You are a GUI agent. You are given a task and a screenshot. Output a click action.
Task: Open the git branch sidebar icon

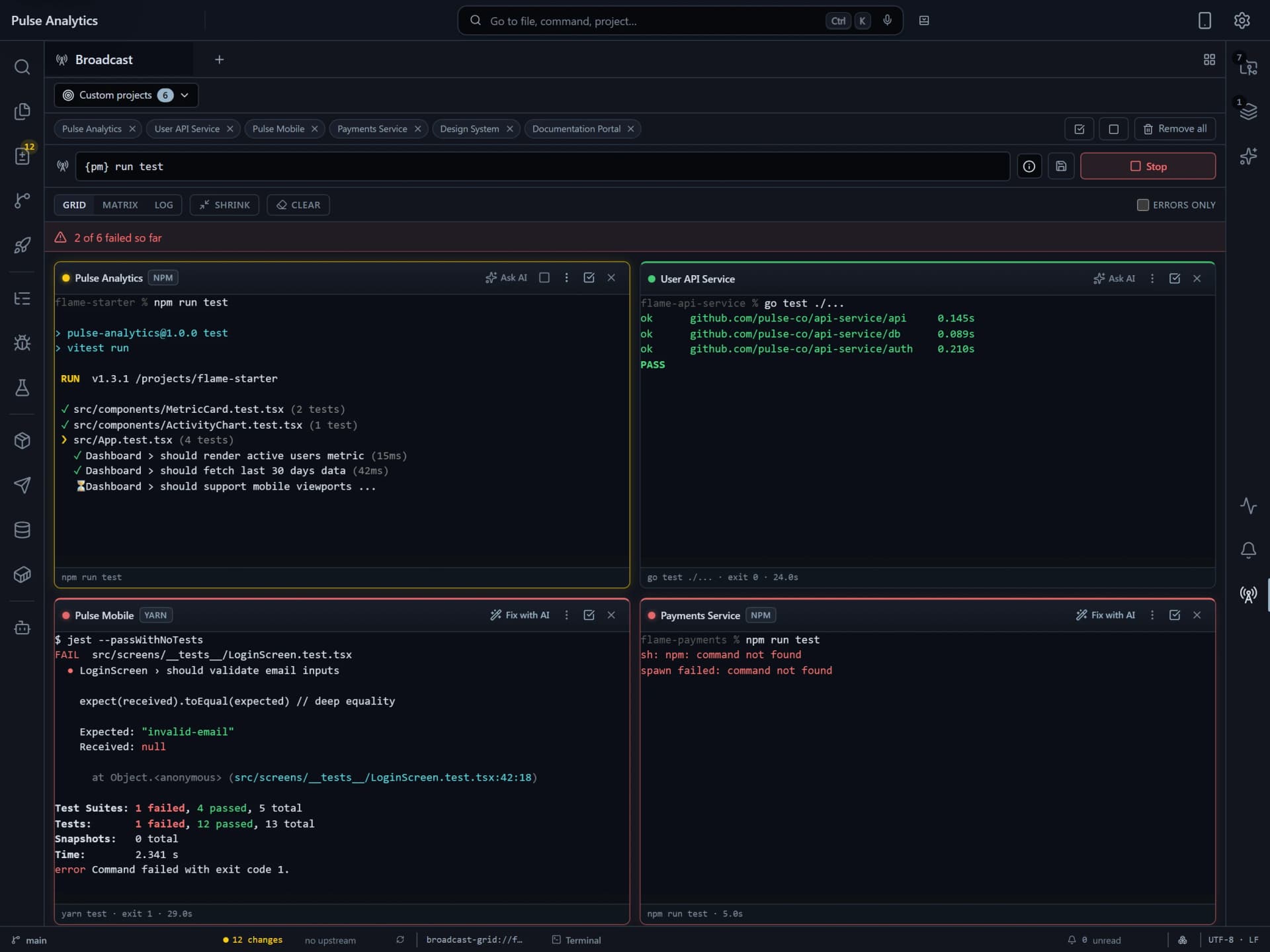click(22, 200)
